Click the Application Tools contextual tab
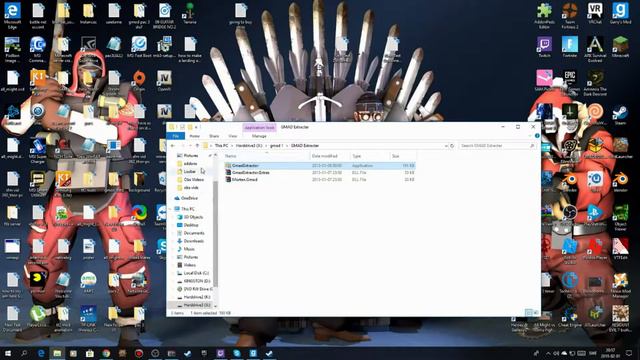 [x=259, y=127]
